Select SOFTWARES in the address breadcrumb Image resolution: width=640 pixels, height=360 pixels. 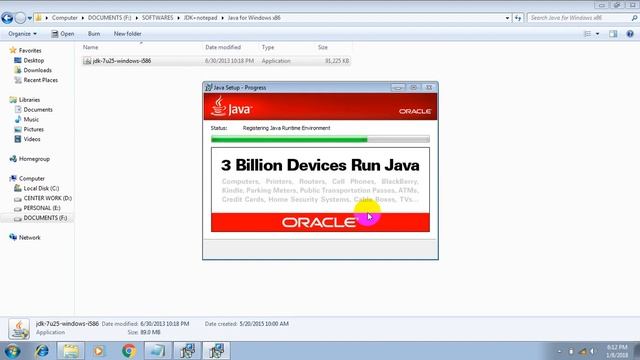157,18
